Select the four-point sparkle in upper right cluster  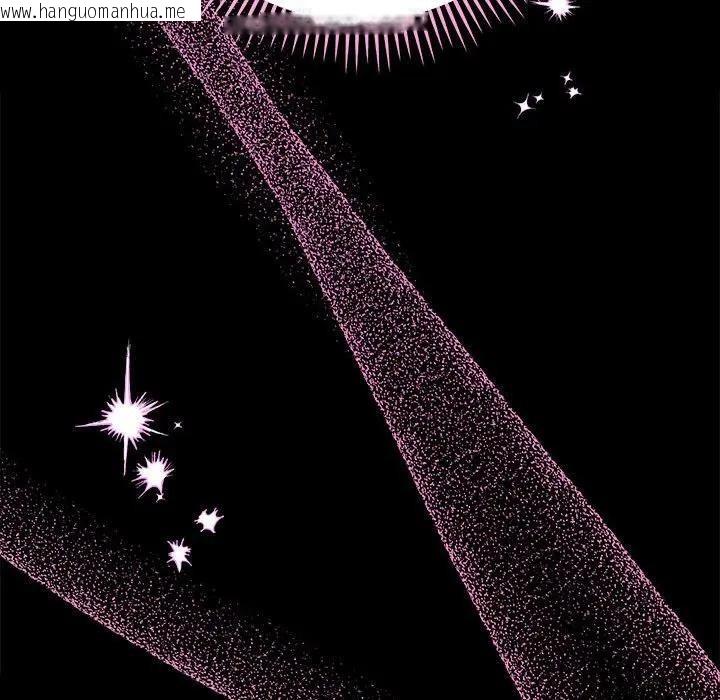pos(522,105)
